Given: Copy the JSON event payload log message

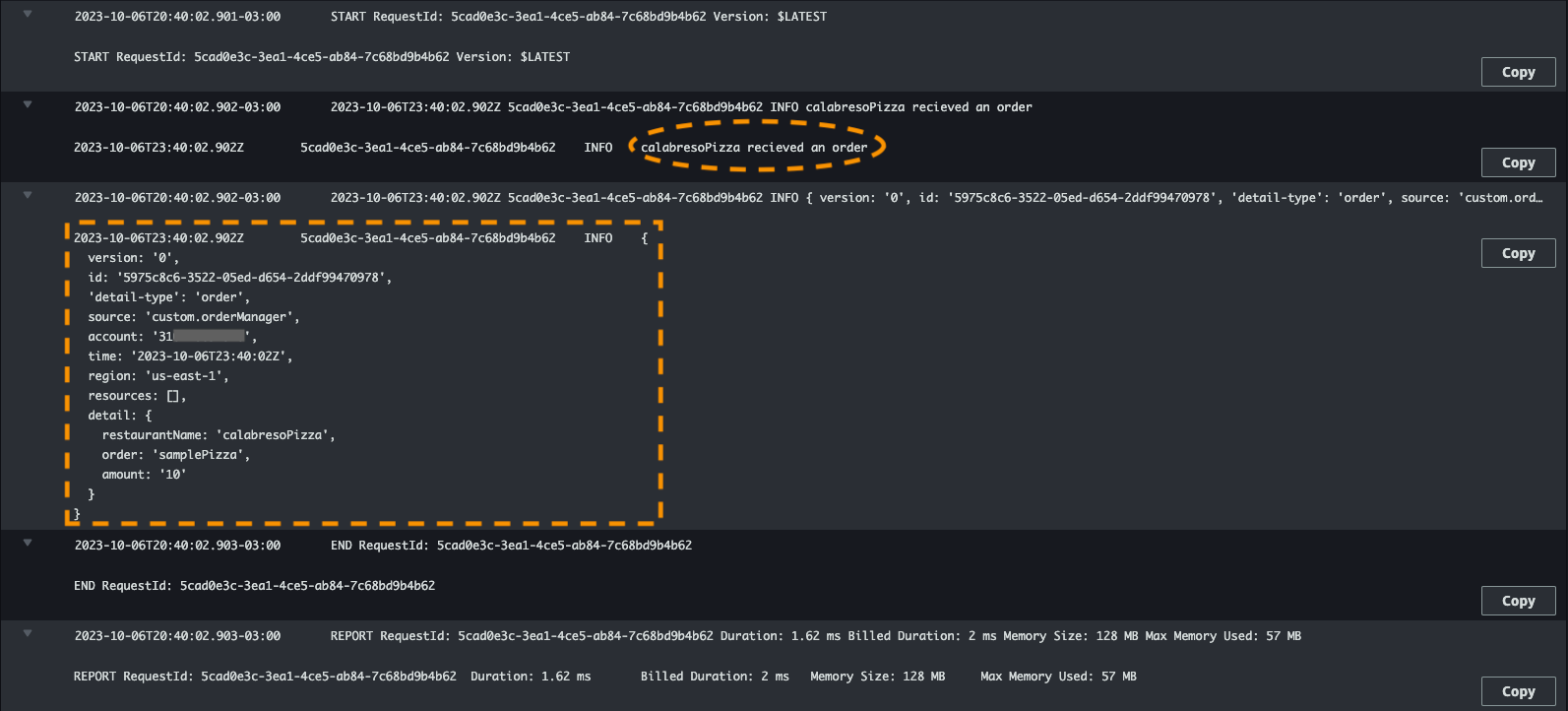Looking at the screenshot, I should coord(1518,253).
